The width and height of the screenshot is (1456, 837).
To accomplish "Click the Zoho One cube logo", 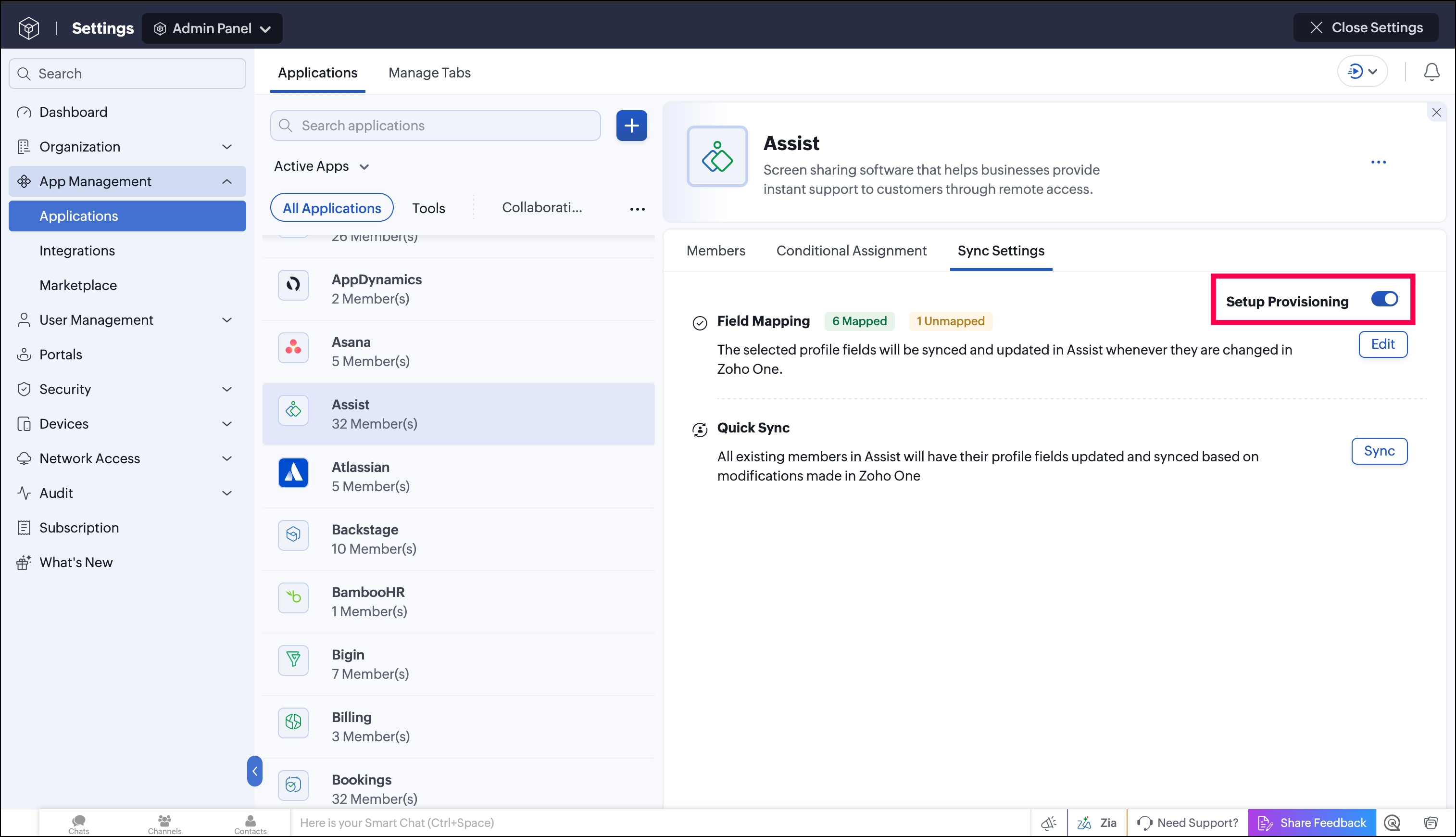I will click(29, 27).
